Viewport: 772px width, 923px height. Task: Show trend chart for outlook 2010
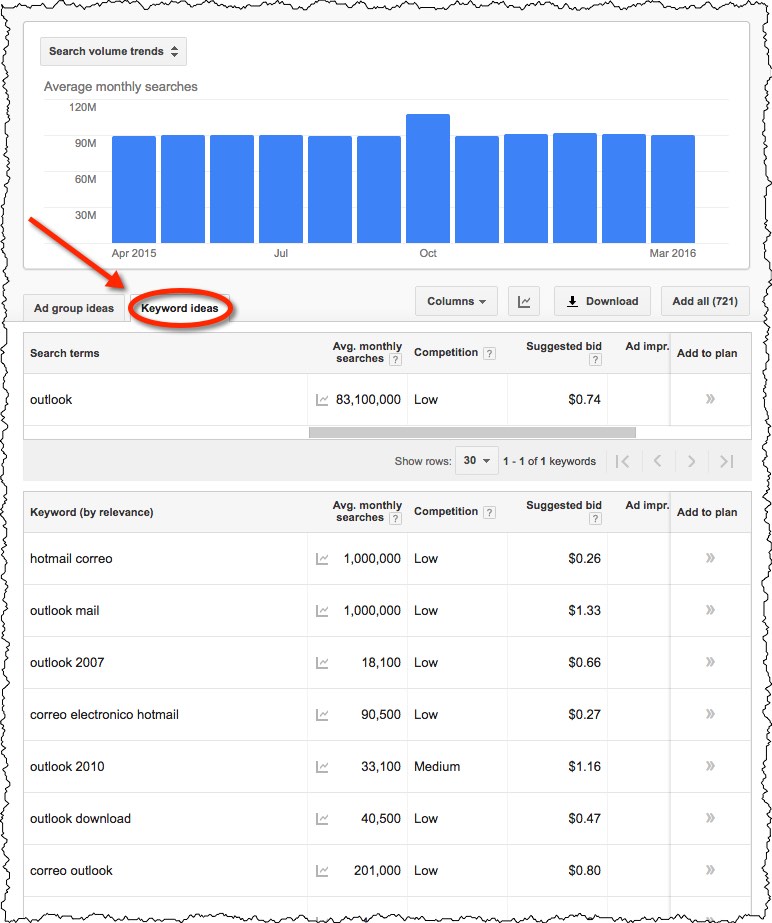pos(322,766)
